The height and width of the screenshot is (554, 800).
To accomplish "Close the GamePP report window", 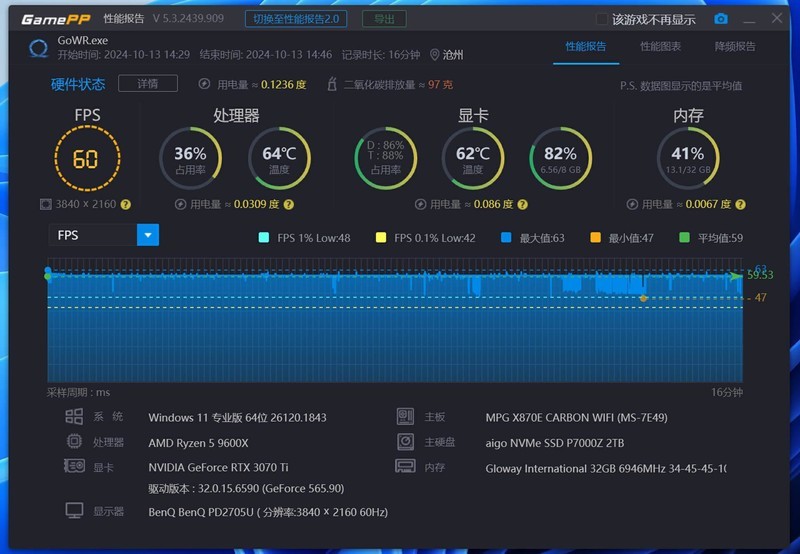I will point(777,18).
